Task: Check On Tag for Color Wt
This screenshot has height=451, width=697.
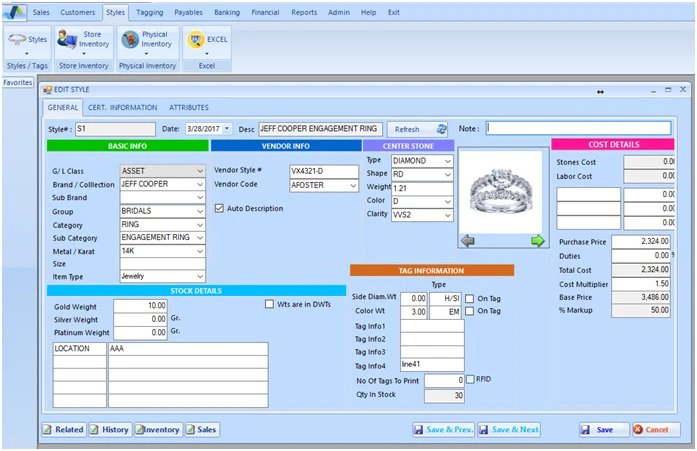Action: tap(469, 311)
